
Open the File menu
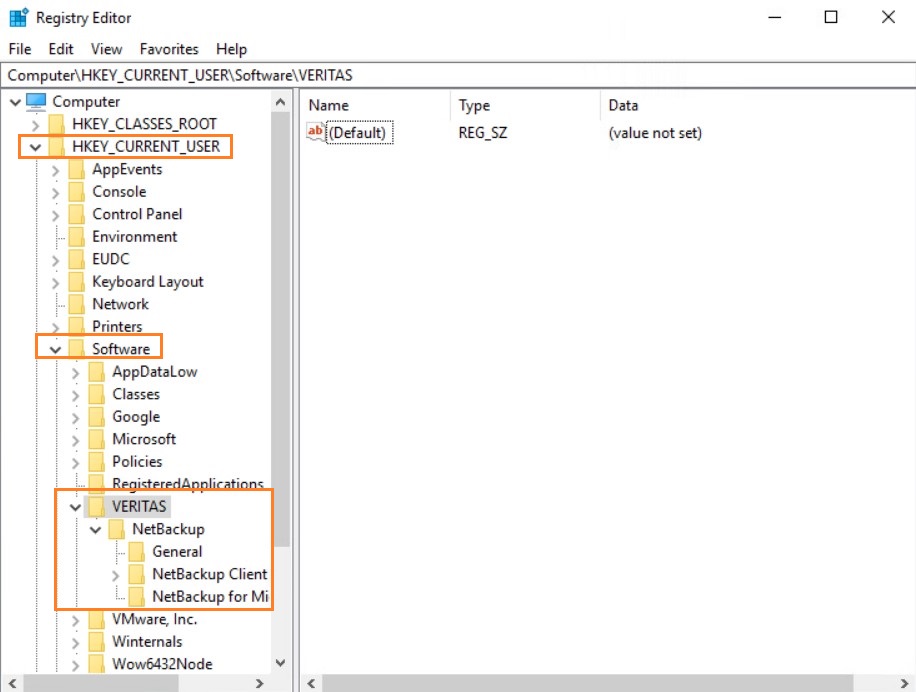click(20, 49)
